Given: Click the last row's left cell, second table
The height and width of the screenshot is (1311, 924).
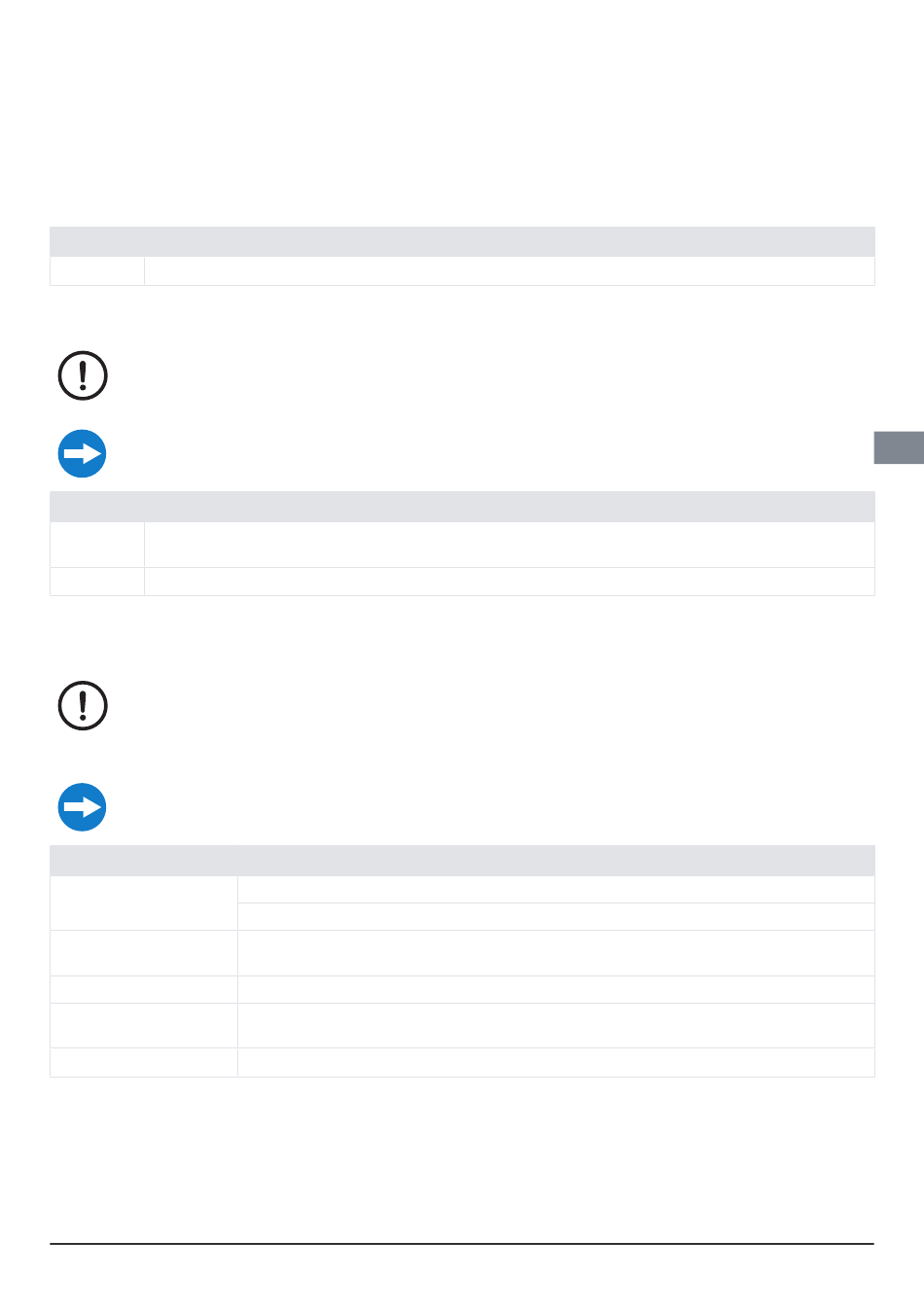Looking at the screenshot, I should pyautogui.click(x=97, y=582).
